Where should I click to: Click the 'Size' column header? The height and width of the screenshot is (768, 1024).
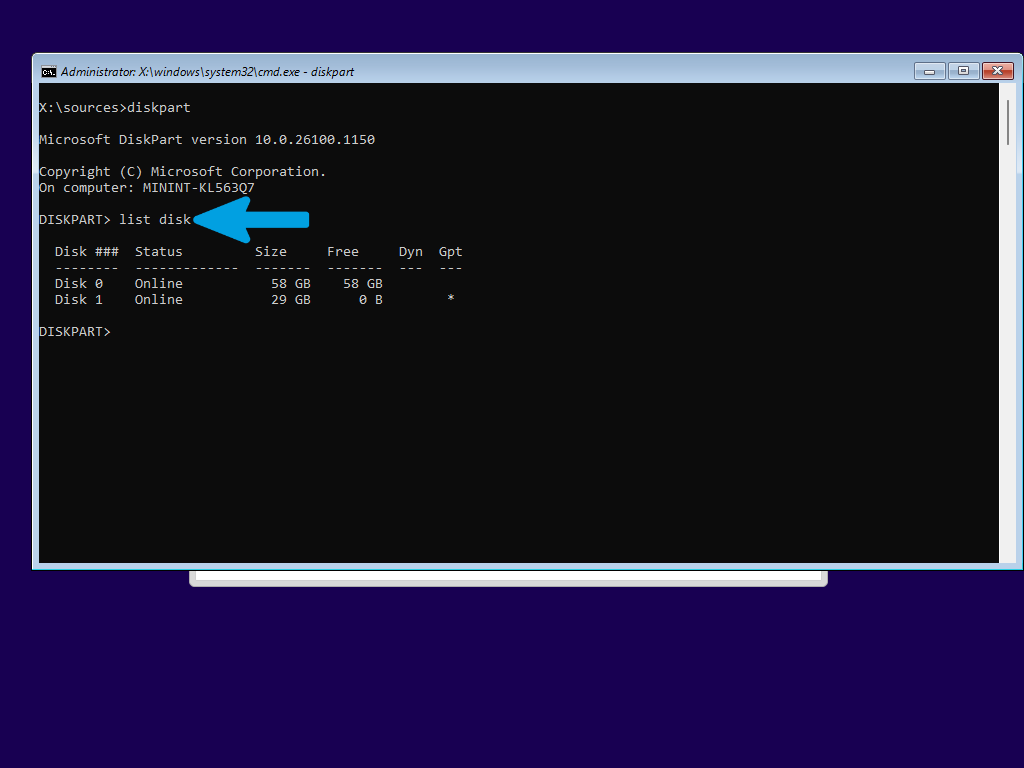pos(271,252)
